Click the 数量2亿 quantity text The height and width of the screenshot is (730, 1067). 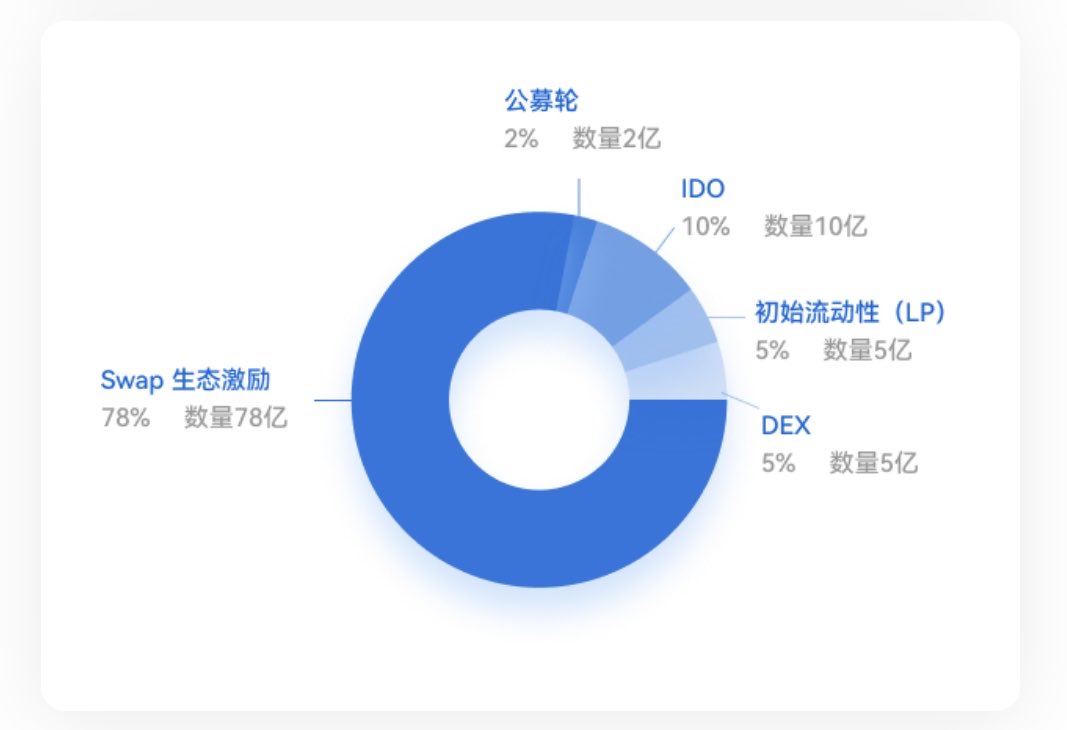click(617, 138)
